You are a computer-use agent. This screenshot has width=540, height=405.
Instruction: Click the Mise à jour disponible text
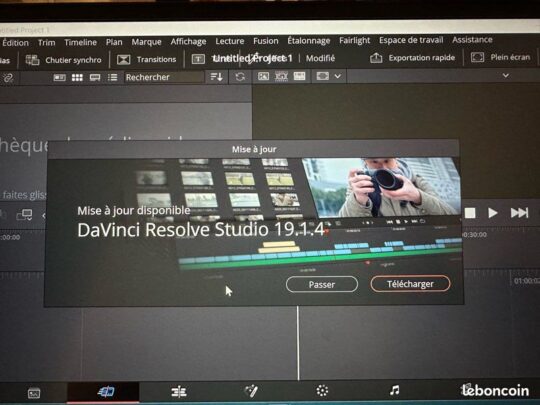click(x=134, y=210)
